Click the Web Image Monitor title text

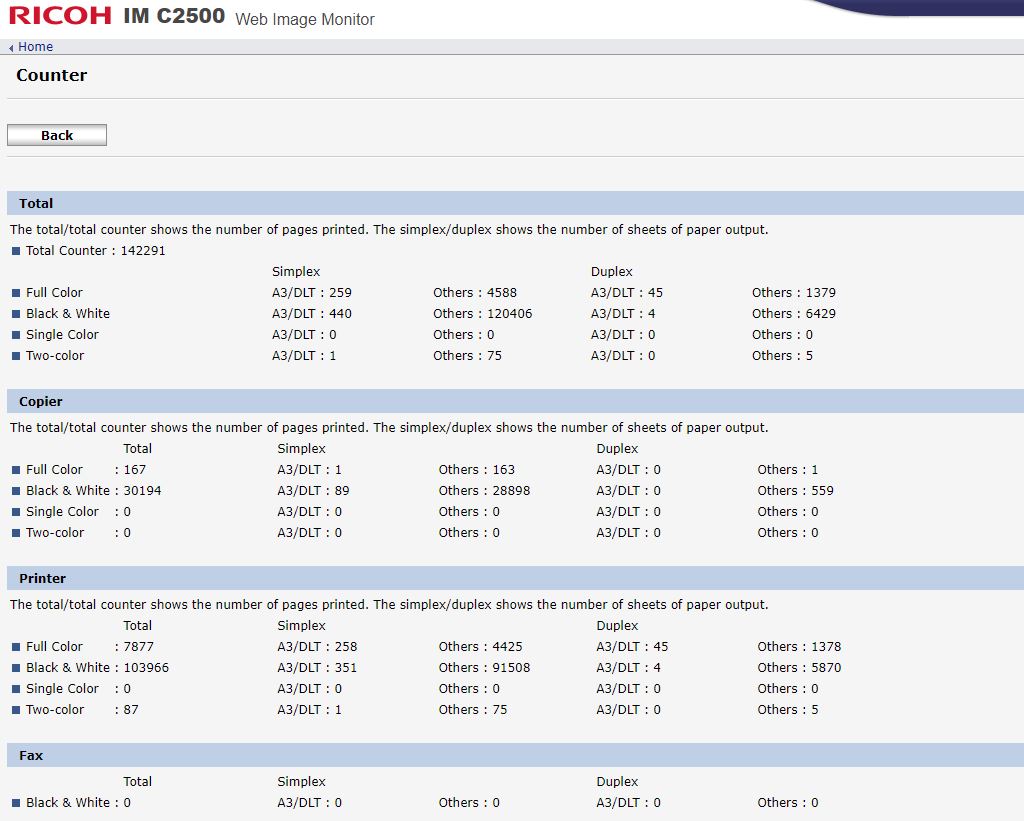(x=305, y=20)
